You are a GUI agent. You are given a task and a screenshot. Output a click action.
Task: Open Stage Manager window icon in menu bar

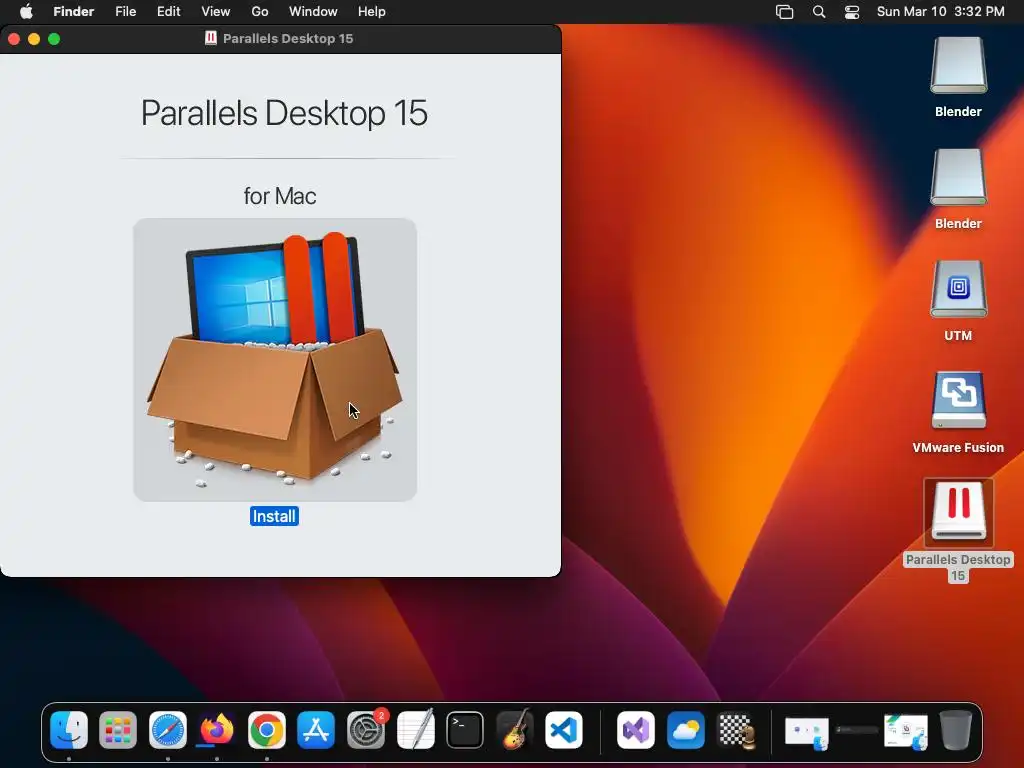tap(784, 12)
